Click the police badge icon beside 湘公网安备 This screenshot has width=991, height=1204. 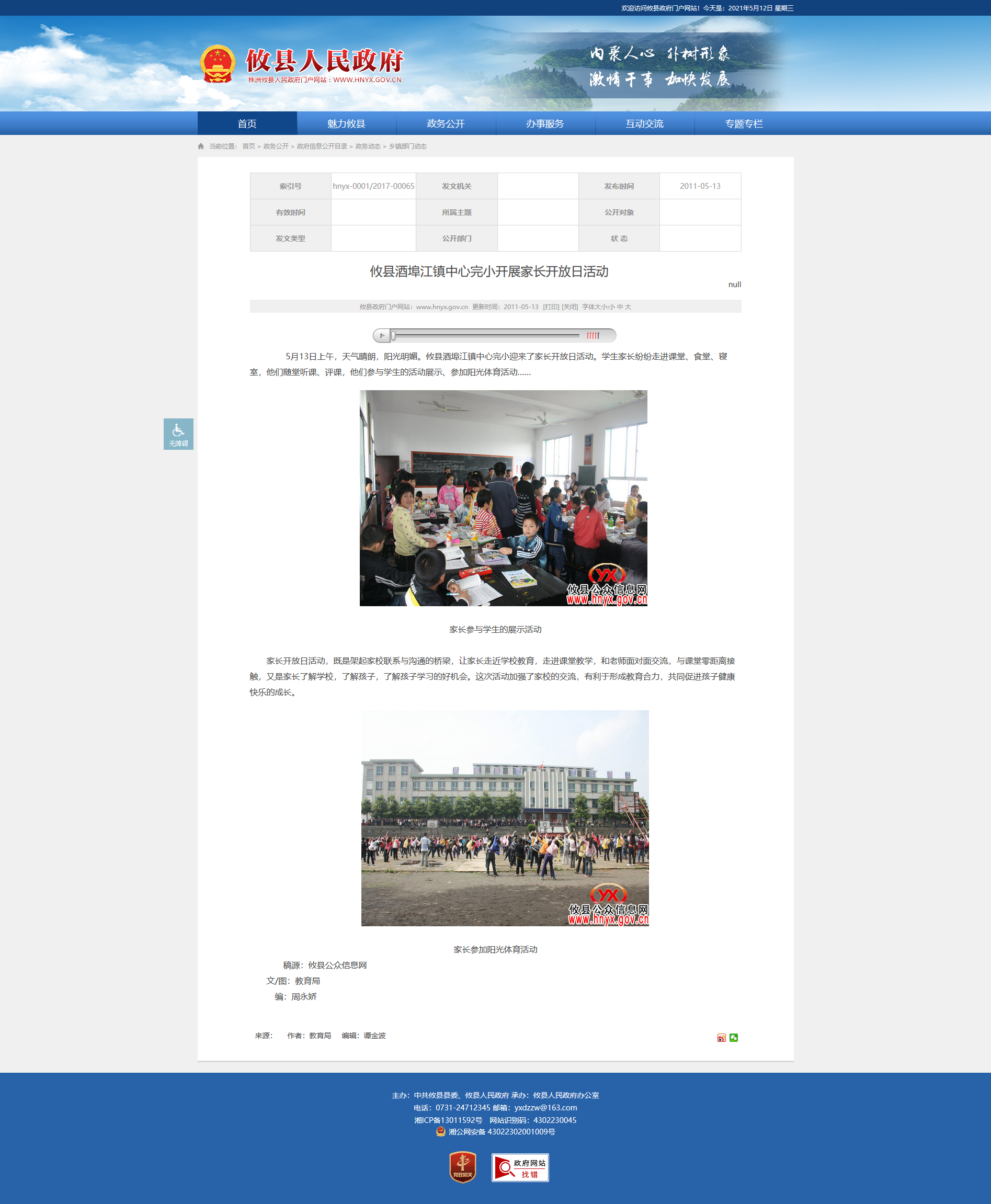[x=441, y=1131]
